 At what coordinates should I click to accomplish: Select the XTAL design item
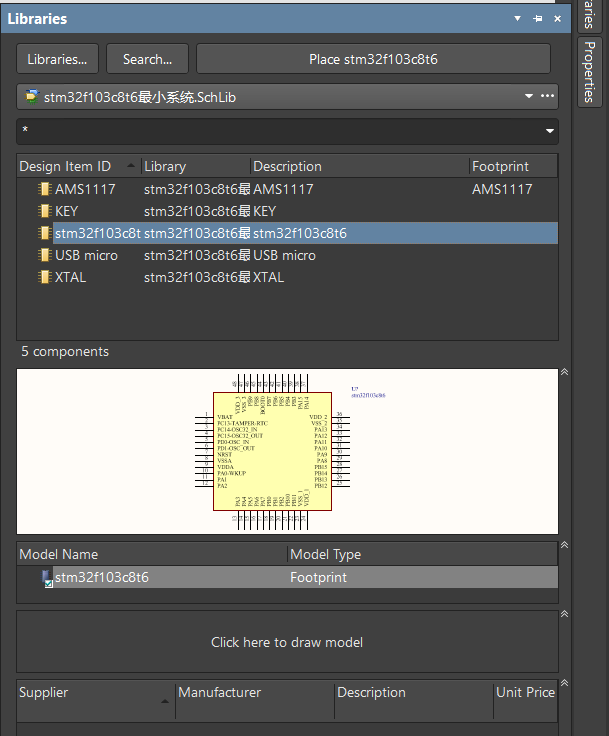(70, 277)
